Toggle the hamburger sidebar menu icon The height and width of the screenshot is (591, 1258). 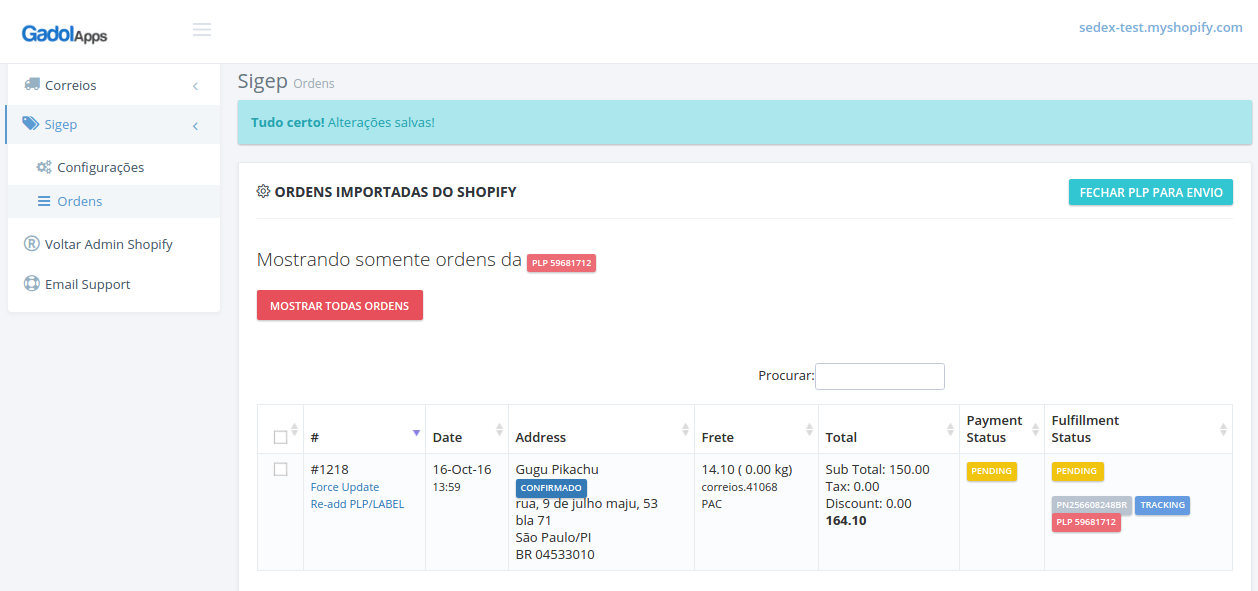pyautogui.click(x=202, y=30)
